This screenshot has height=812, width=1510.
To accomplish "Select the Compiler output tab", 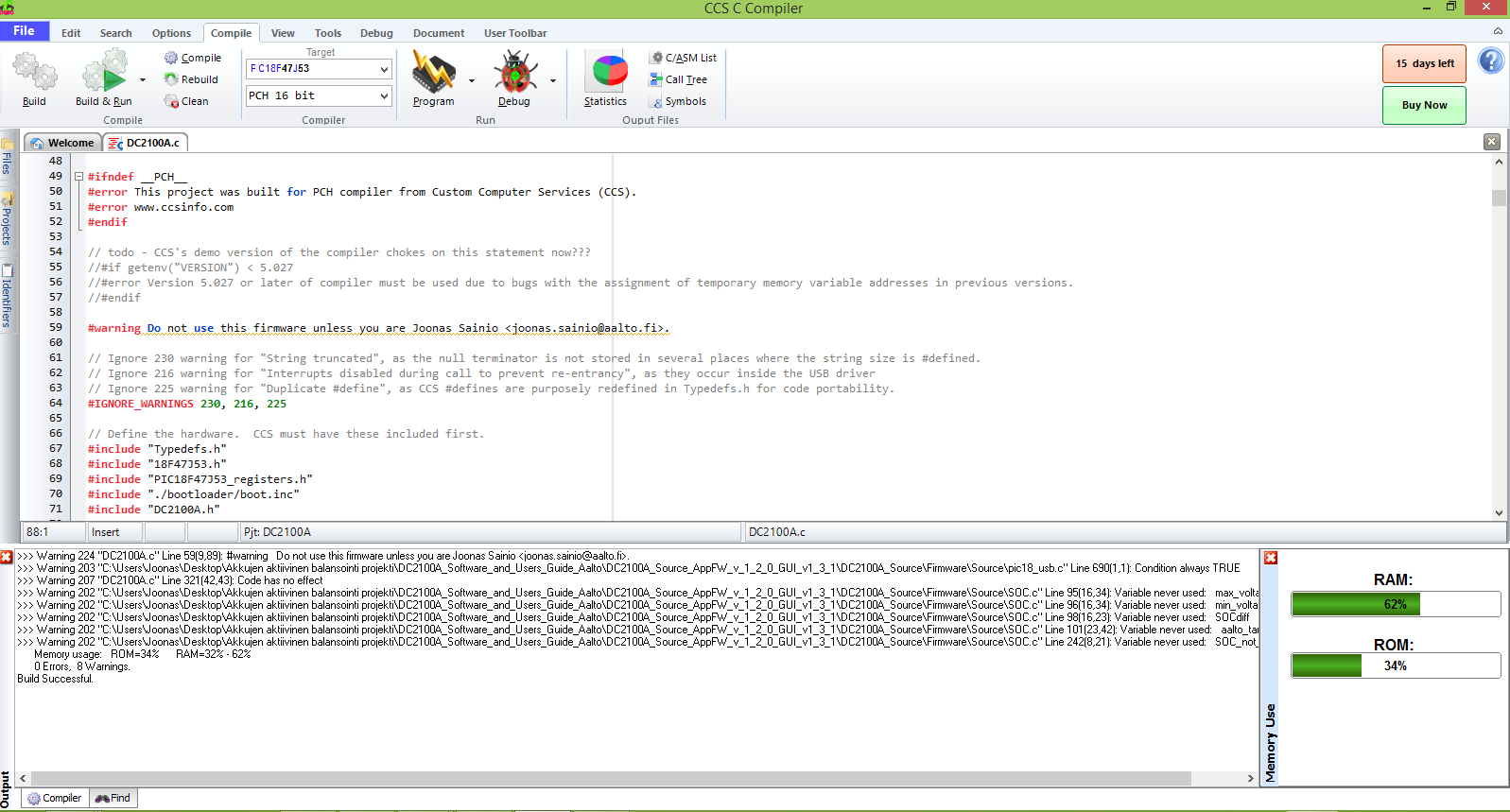I will [x=55, y=798].
